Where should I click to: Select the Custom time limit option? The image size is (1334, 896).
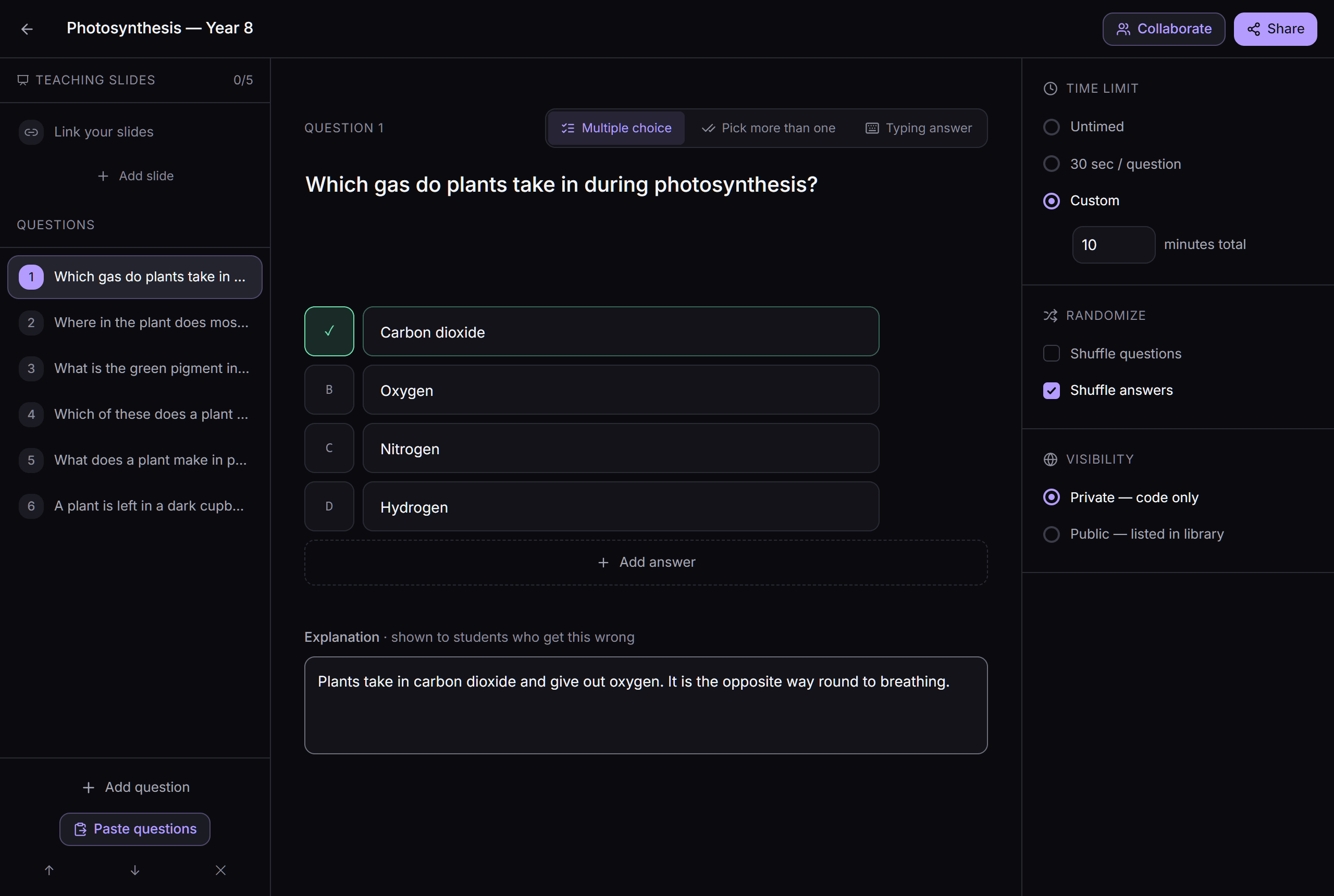click(1052, 201)
